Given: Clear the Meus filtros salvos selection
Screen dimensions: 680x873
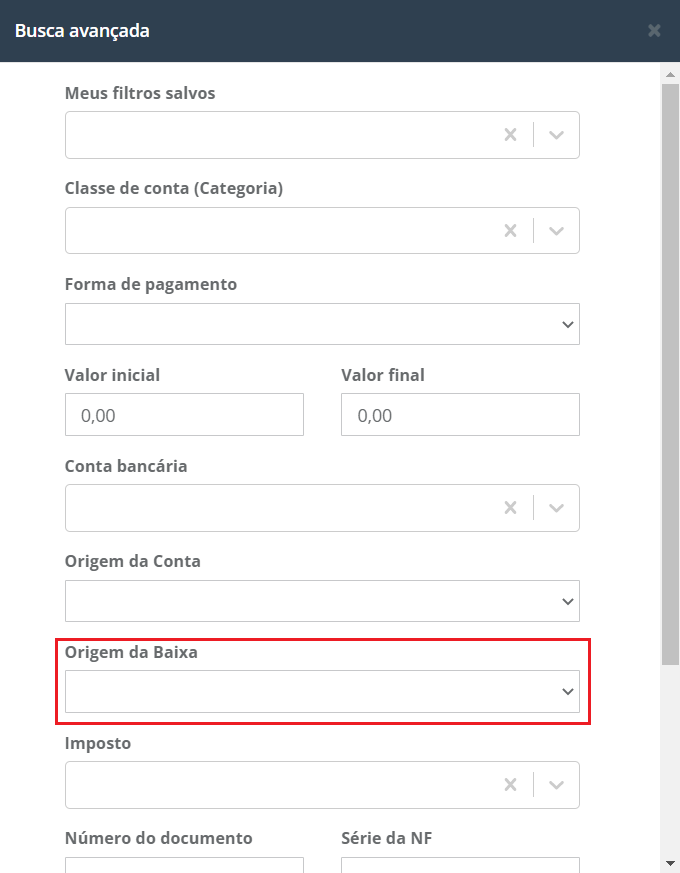Looking at the screenshot, I should pyautogui.click(x=510, y=135).
